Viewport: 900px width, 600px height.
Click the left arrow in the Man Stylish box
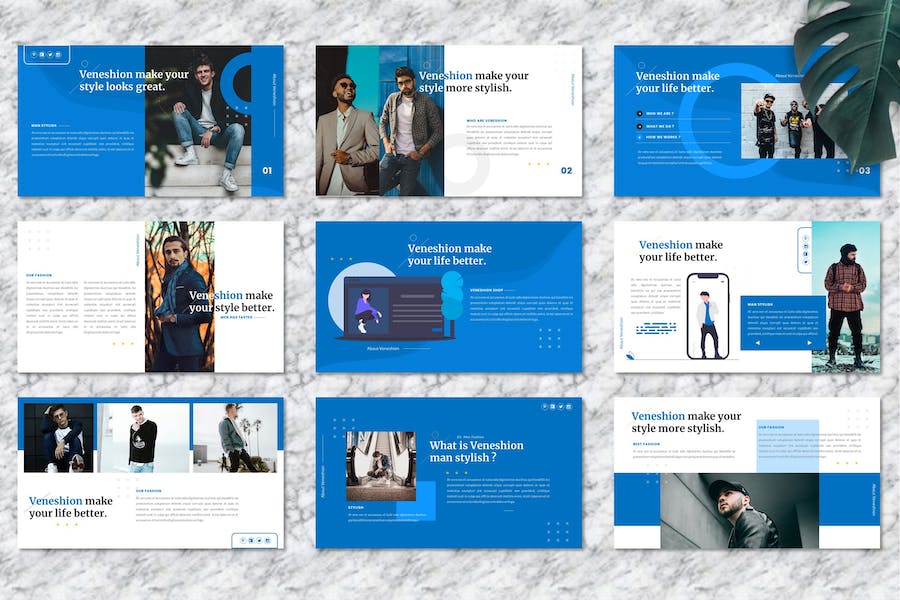[x=756, y=343]
